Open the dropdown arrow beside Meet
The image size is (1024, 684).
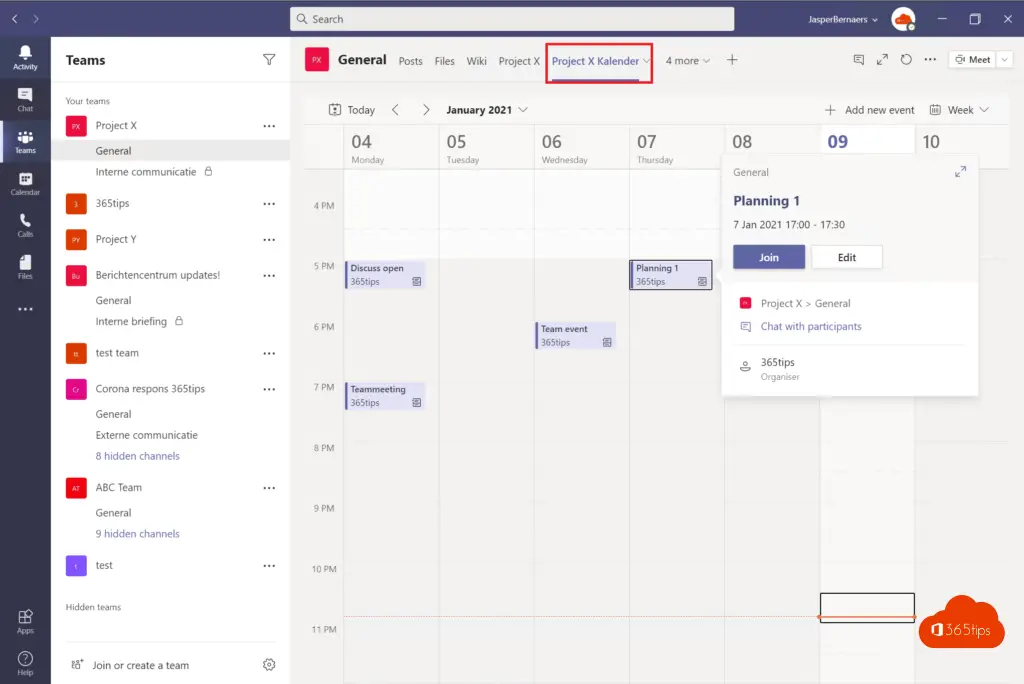pos(1005,60)
